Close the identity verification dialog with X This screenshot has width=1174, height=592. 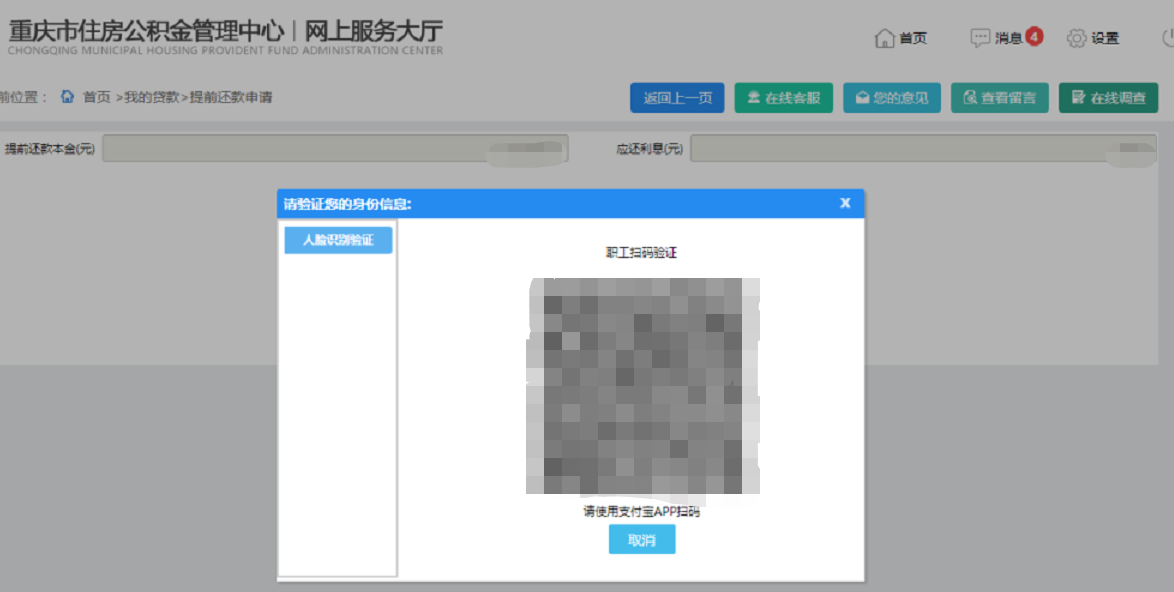(845, 203)
